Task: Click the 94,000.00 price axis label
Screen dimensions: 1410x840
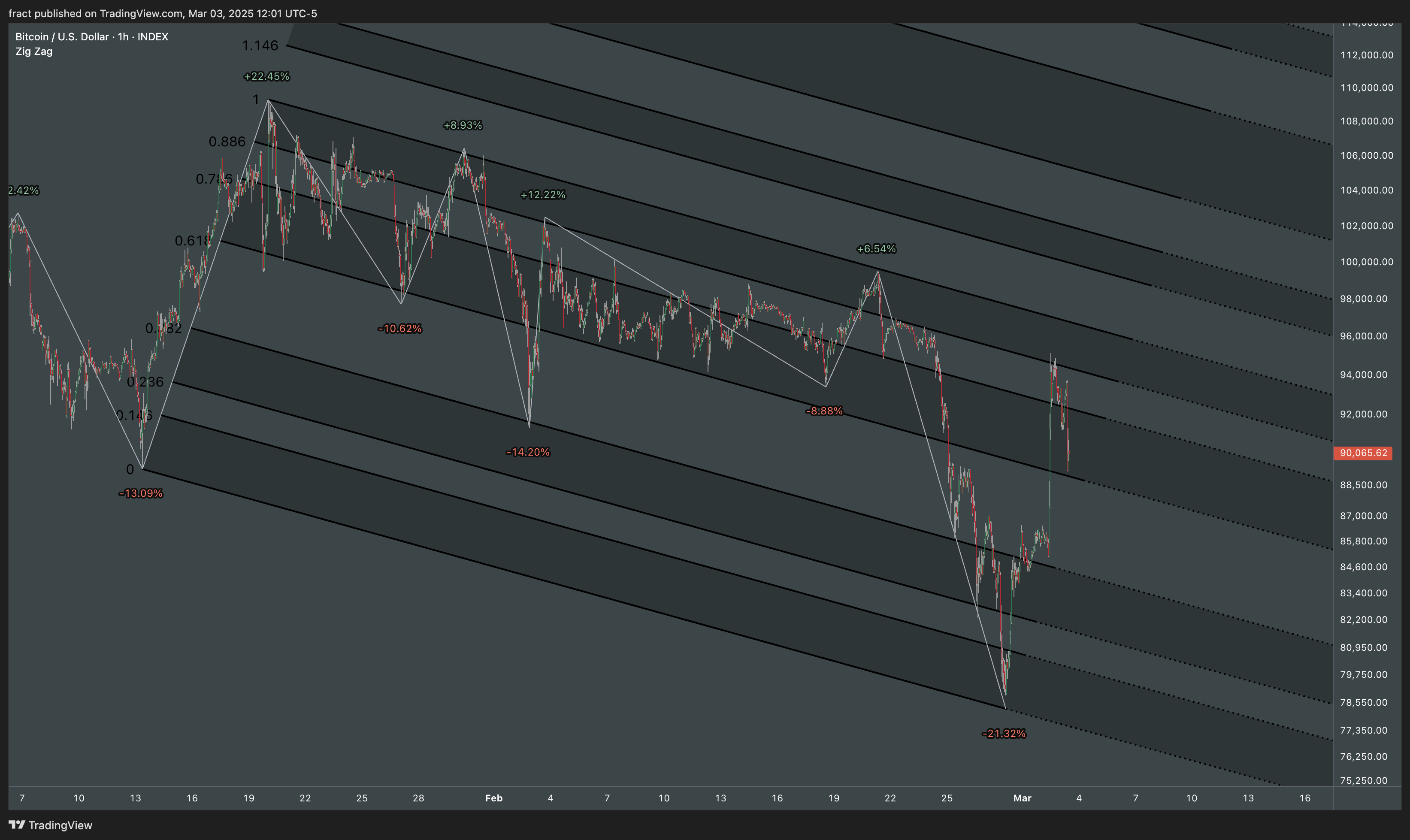Action: point(1364,375)
